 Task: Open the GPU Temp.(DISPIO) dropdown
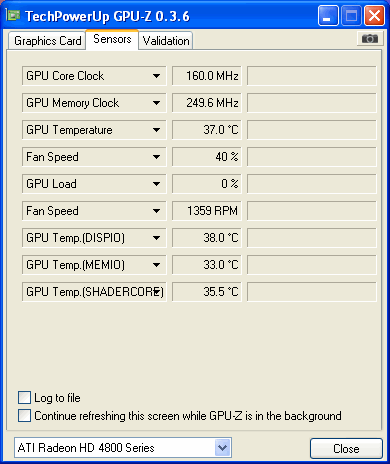point(156,238)
